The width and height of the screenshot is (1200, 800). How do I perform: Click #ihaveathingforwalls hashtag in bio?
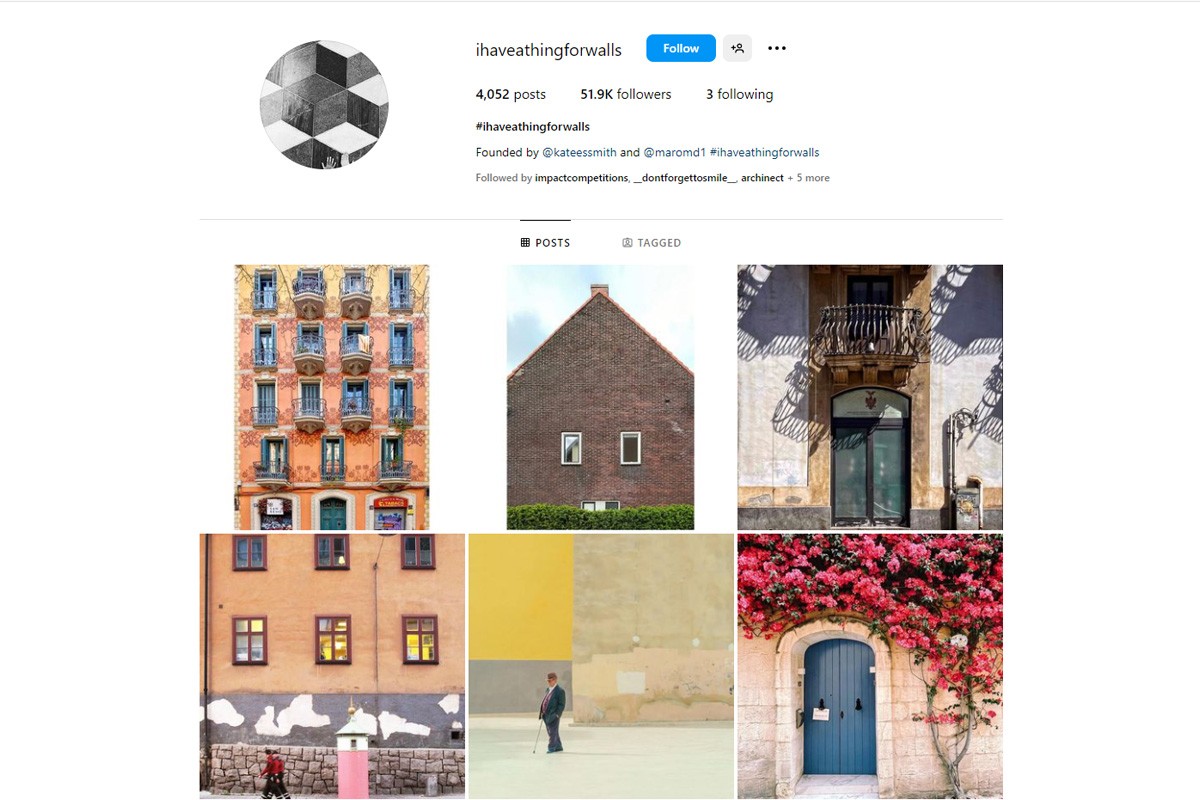point(764,153)
